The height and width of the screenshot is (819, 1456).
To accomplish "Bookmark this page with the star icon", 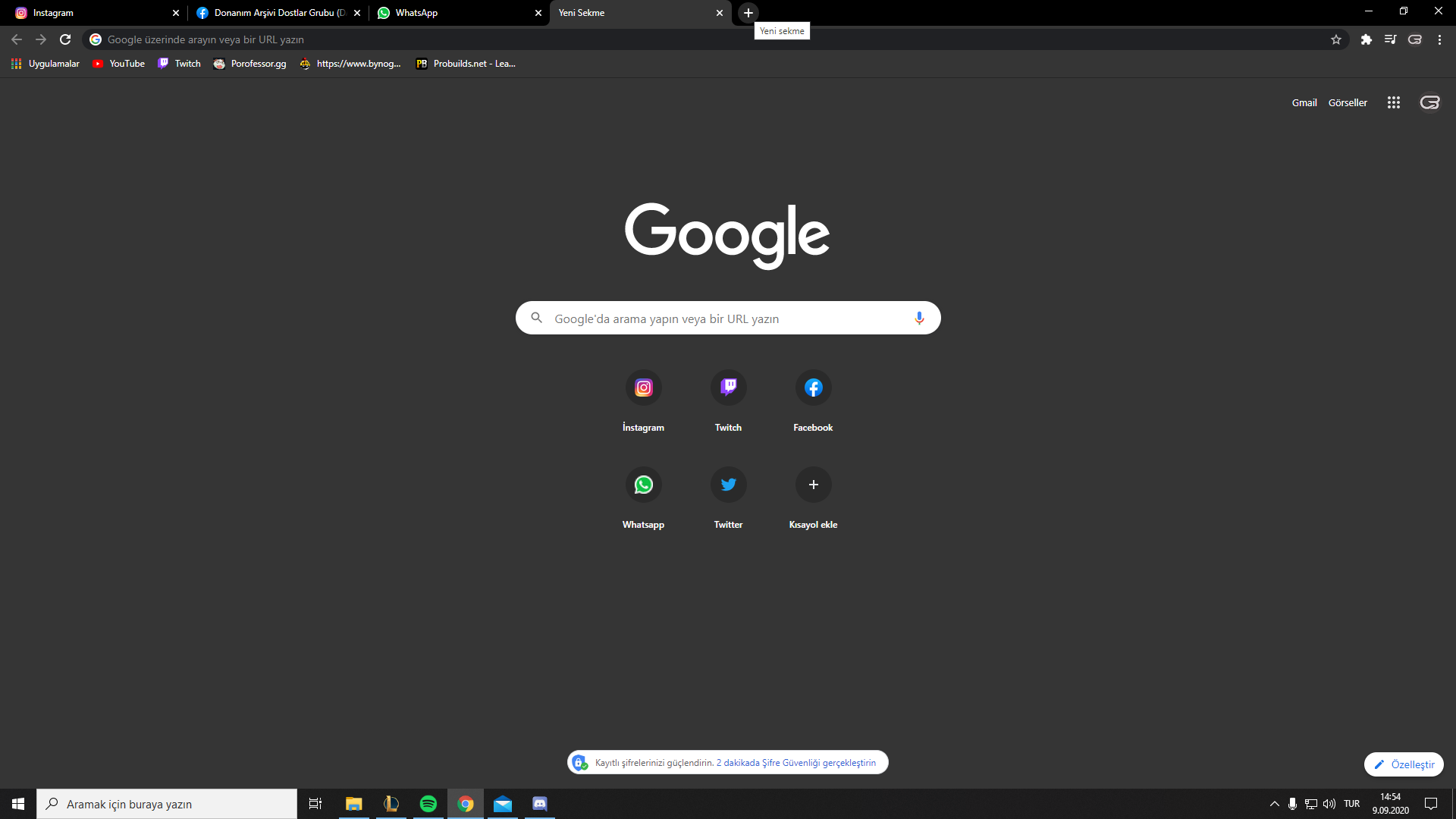I will [x=1336, y=39].
